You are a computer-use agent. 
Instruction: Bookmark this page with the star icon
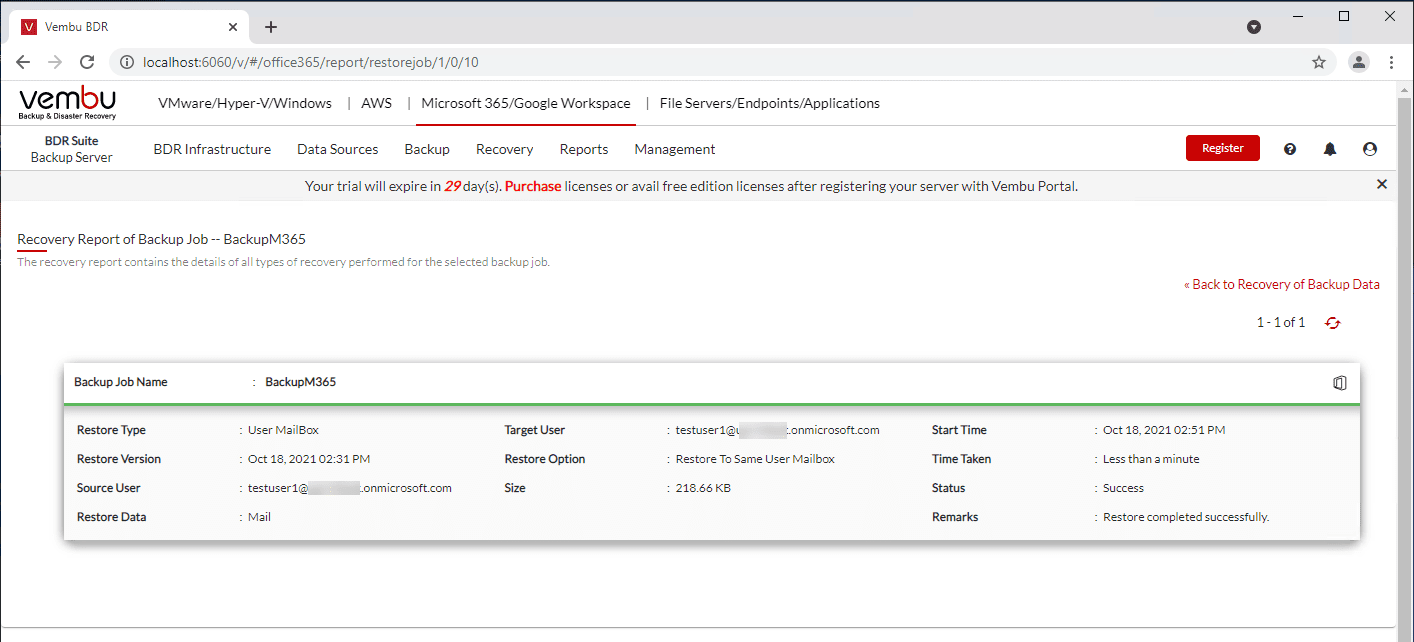coord(1319,62)
